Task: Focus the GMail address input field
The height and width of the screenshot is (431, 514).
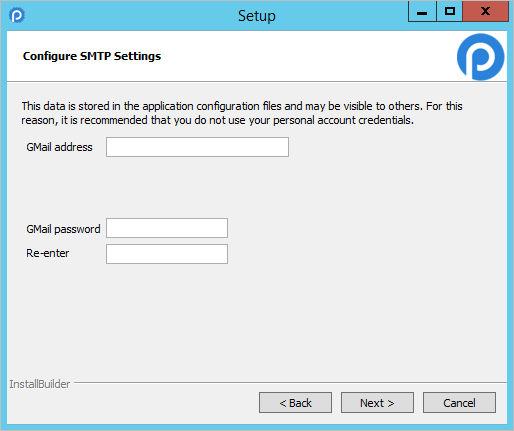Action: pos(197,147)
